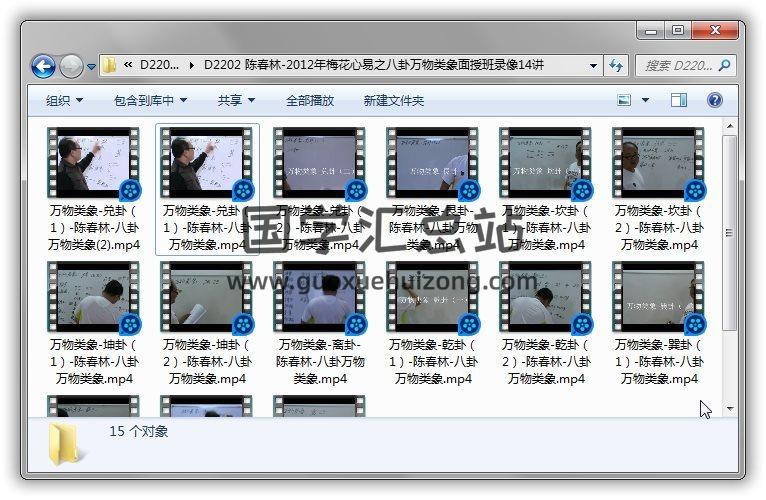Click file name 万物类象-离卦-陈春林-八卦万物类象.mp4
This screenshot has width=766, height=500.
(x=320, y=362)
